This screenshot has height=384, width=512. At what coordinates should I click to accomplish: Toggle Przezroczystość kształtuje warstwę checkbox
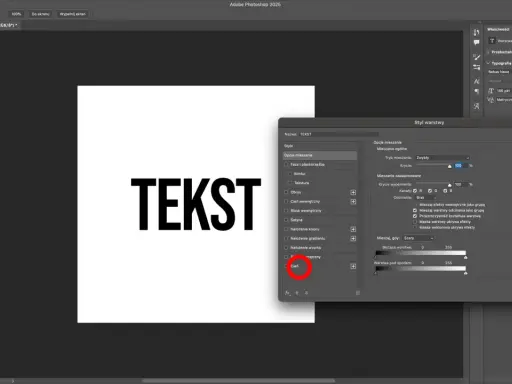point(415,216)
